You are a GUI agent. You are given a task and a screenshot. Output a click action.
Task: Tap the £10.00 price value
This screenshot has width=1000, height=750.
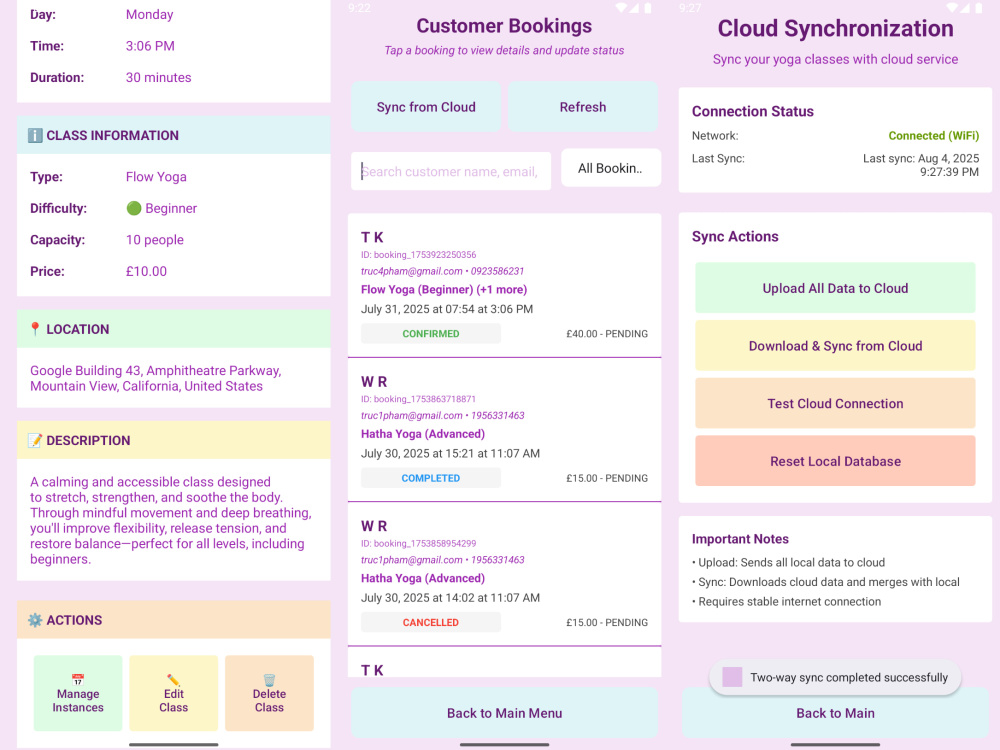click(146, 272)
